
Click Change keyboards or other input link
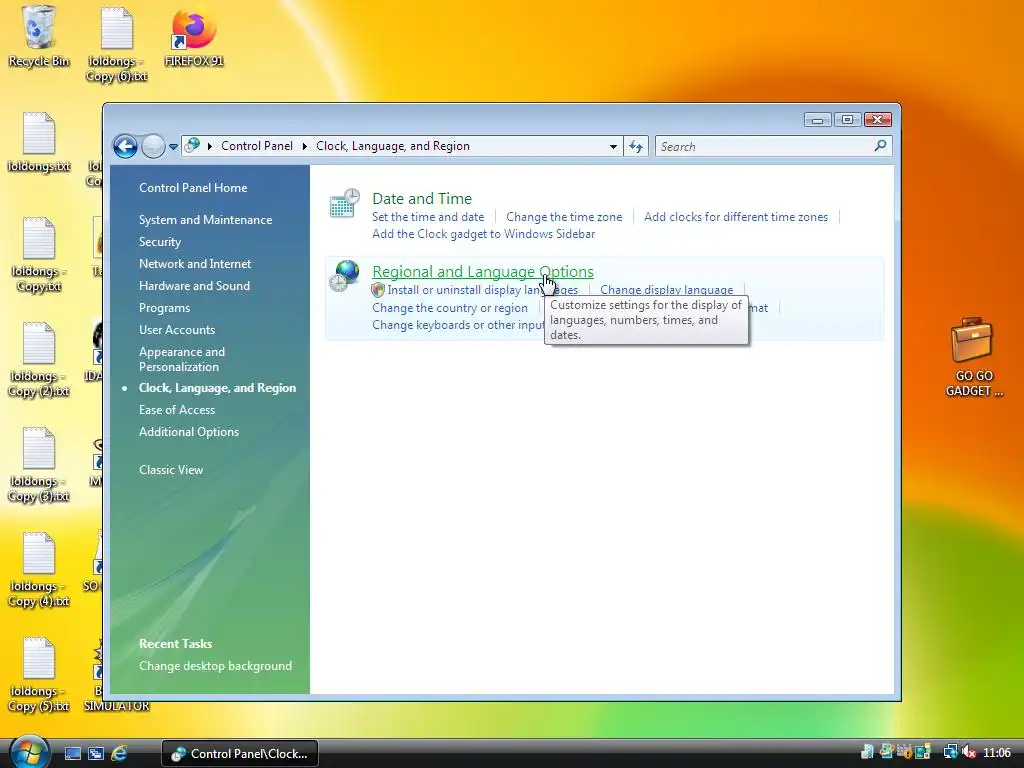tap(458, 325)
